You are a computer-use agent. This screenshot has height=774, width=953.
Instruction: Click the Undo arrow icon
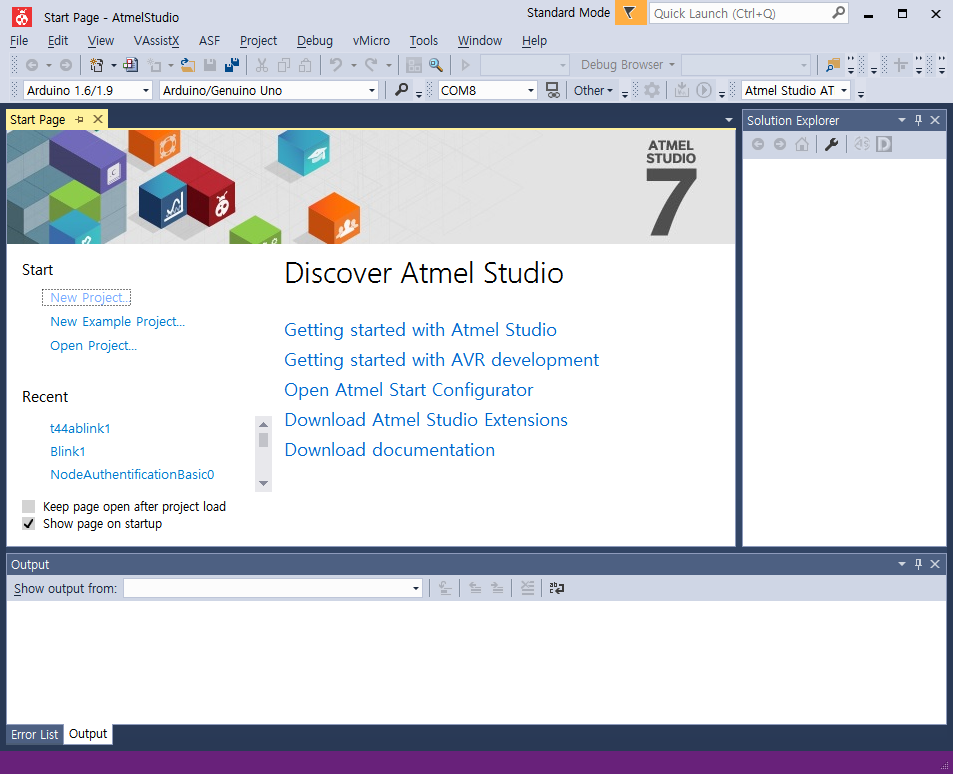tap(336, 65)
